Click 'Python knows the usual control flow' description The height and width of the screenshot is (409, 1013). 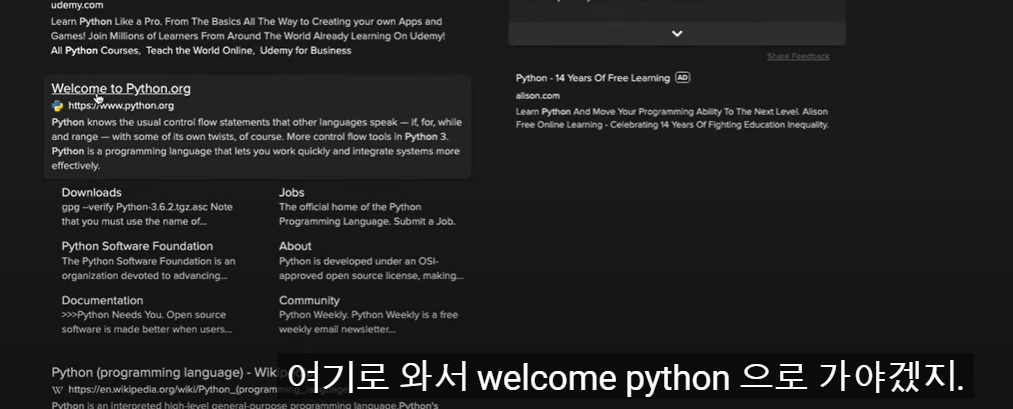pos(256,144)
